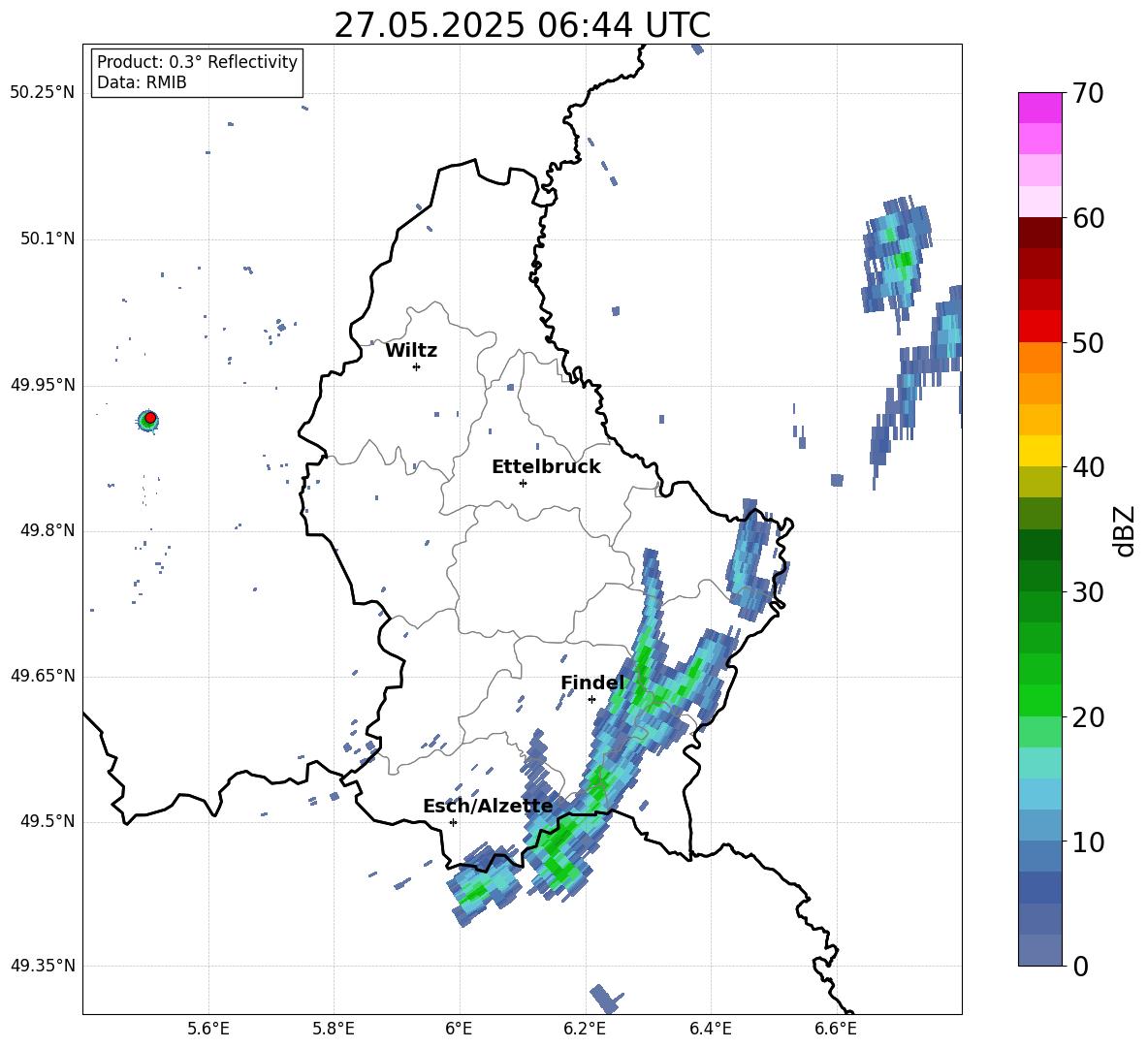
Task: Click the colorbar tick label 50
Action: 1089,342
